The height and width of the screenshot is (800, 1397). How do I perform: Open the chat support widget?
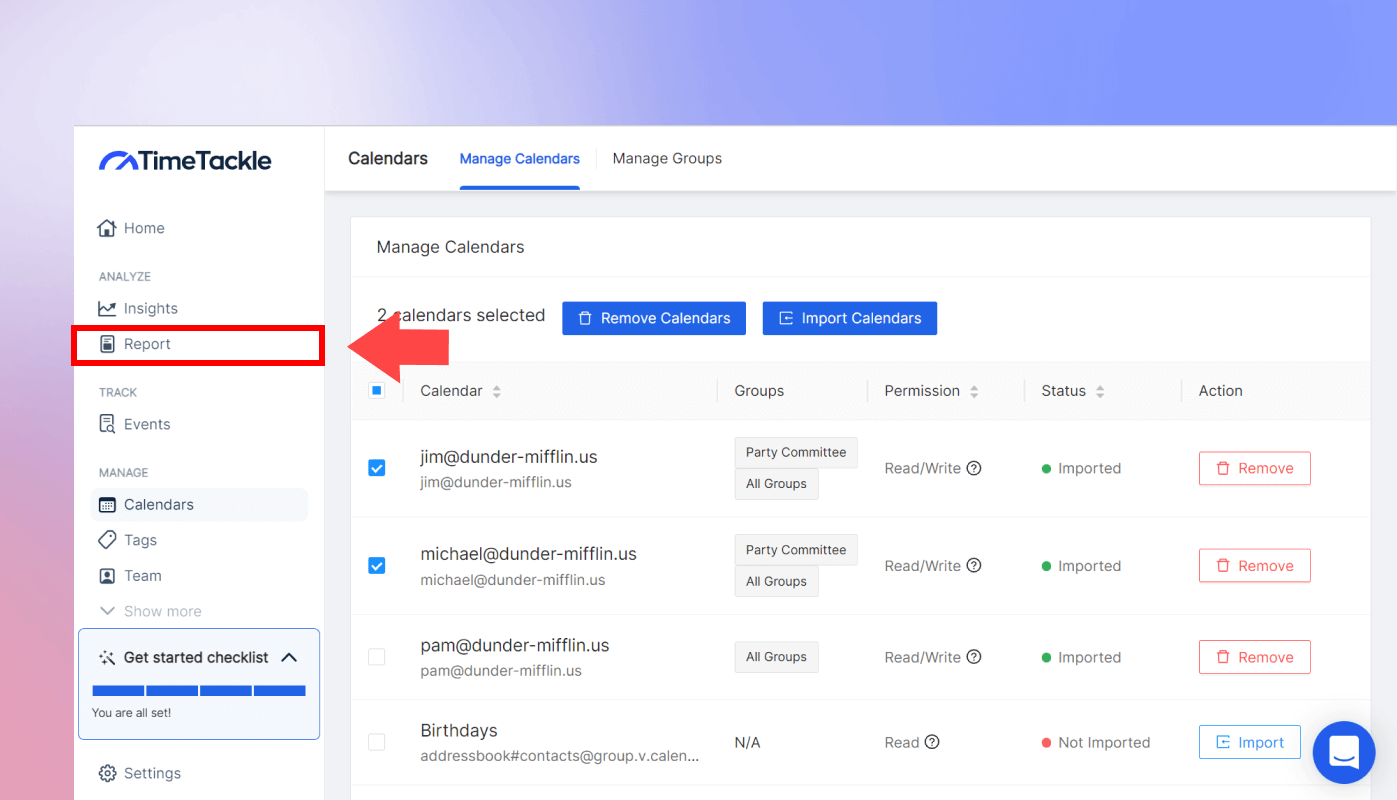[x=1344, y=753]
